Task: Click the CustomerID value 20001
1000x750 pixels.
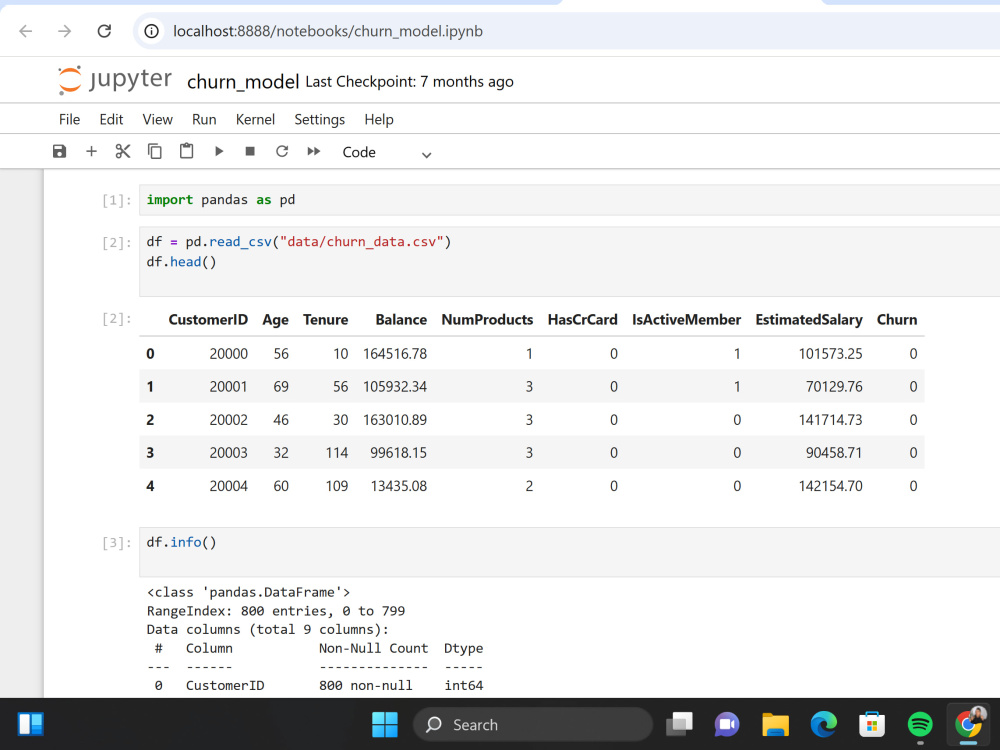Action: [228, 387]
